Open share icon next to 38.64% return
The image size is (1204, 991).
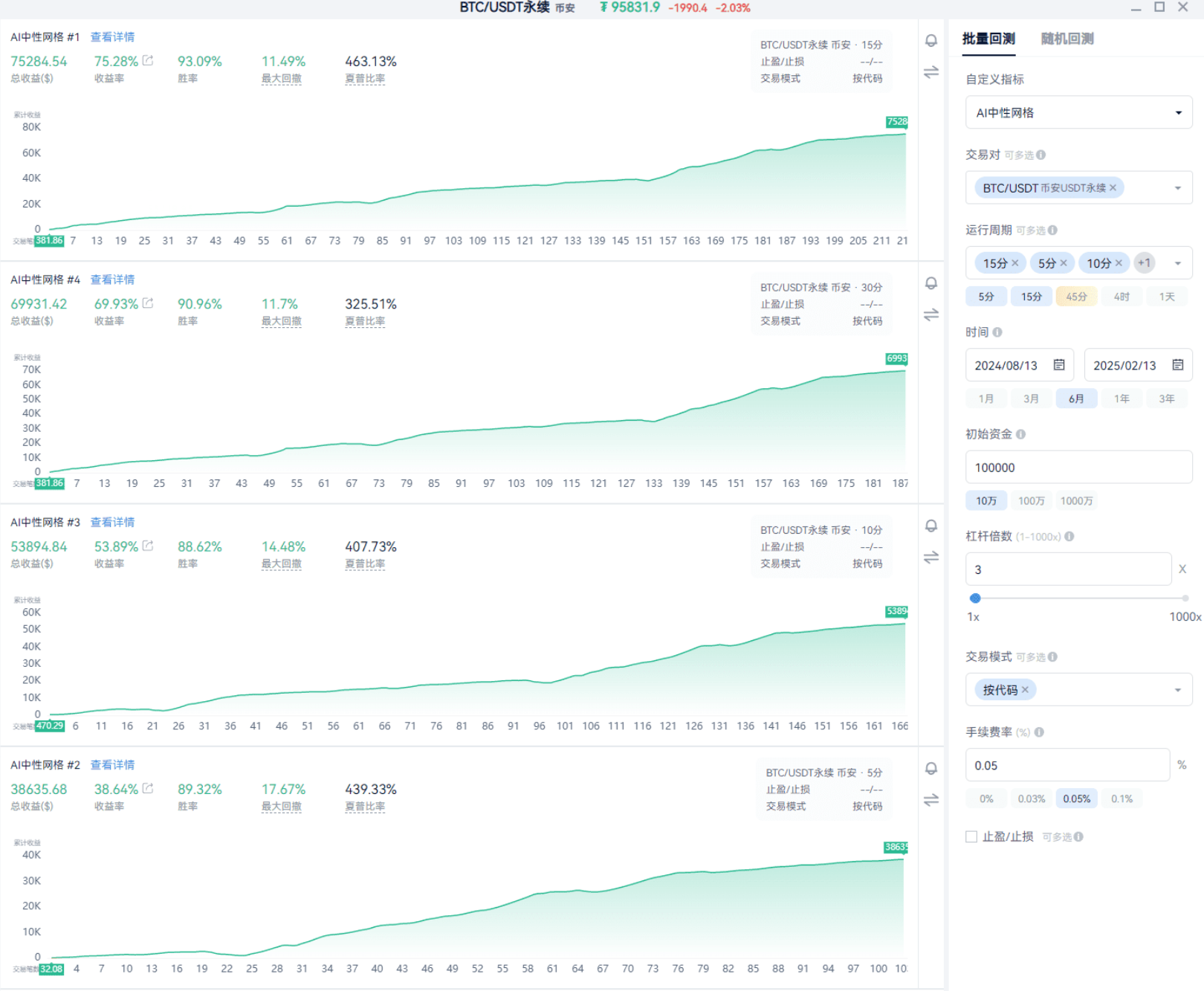click(x=148, y=789)
